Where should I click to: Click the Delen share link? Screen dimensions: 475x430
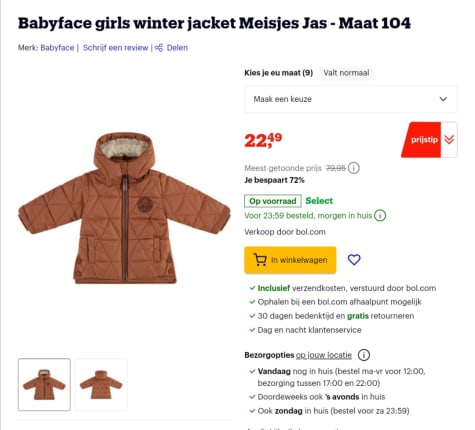[x=177, y=48]
